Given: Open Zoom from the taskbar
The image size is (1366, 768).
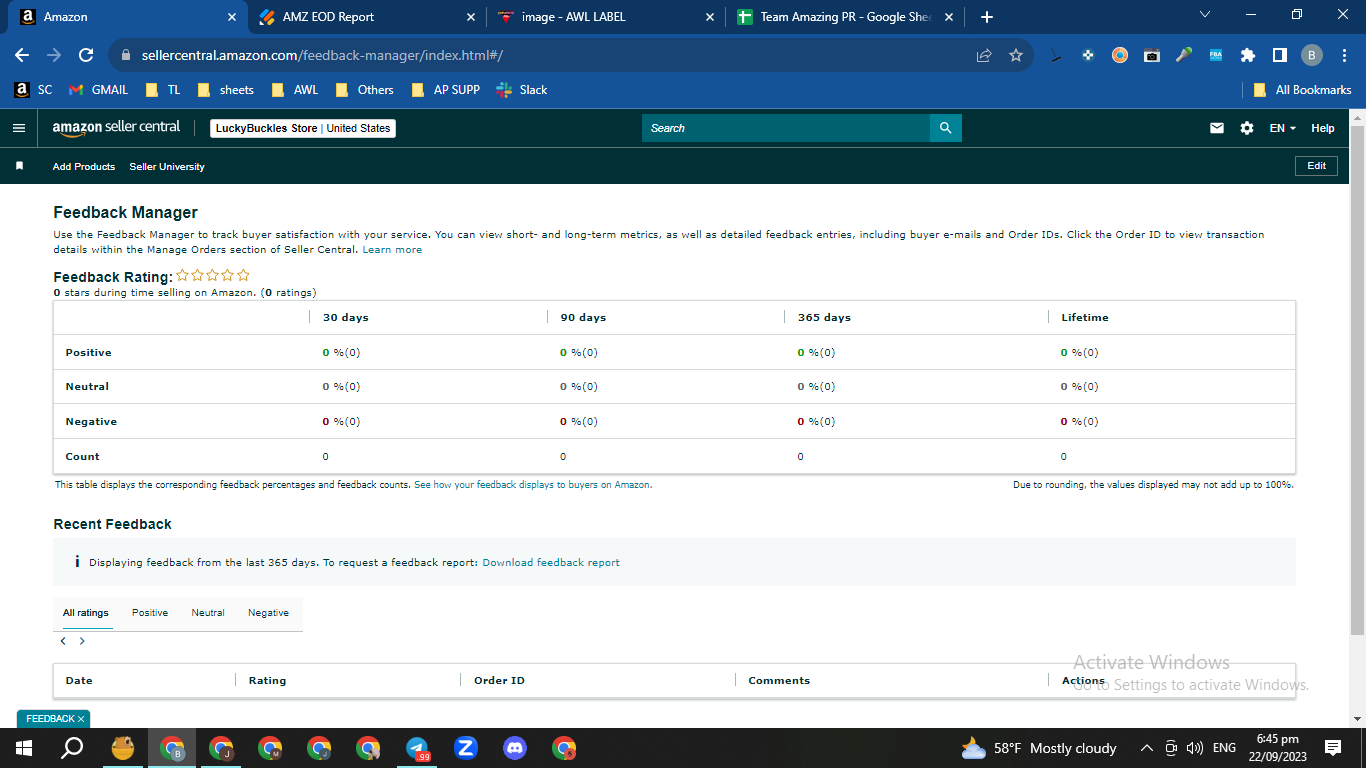Looking at the screenshot, I should [465, 748].
